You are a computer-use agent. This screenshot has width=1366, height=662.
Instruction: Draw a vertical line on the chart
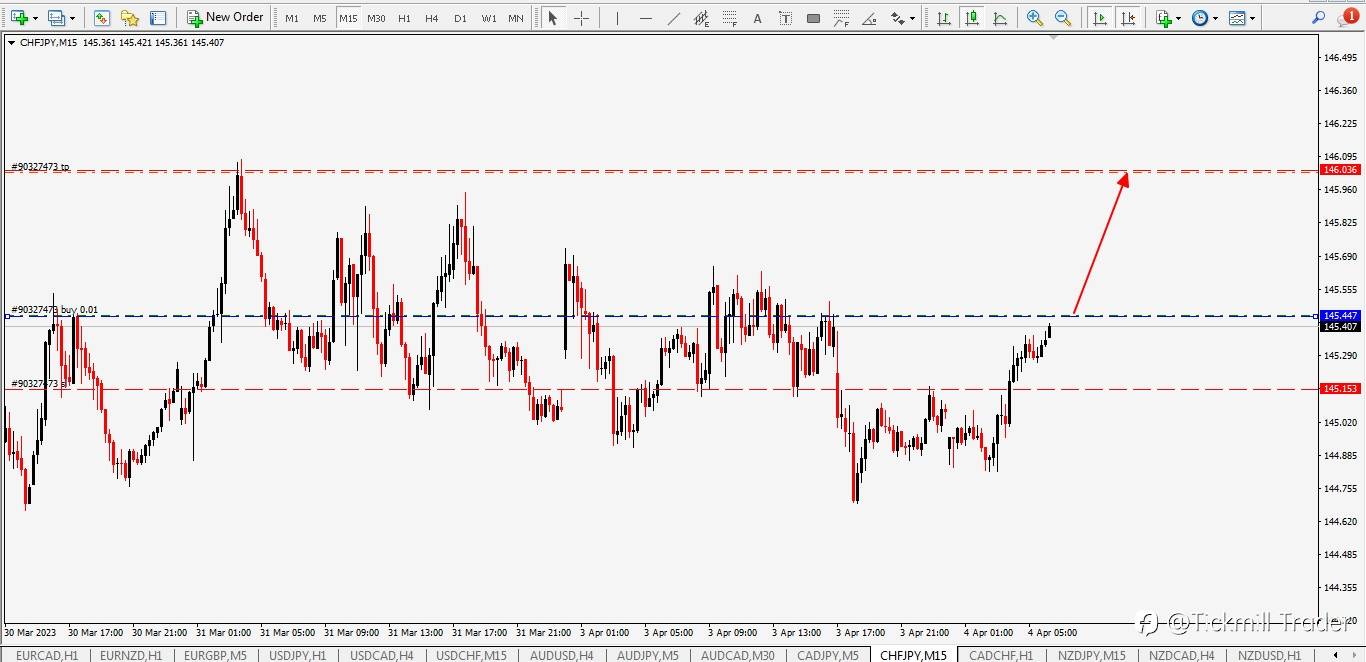point(617,18)
